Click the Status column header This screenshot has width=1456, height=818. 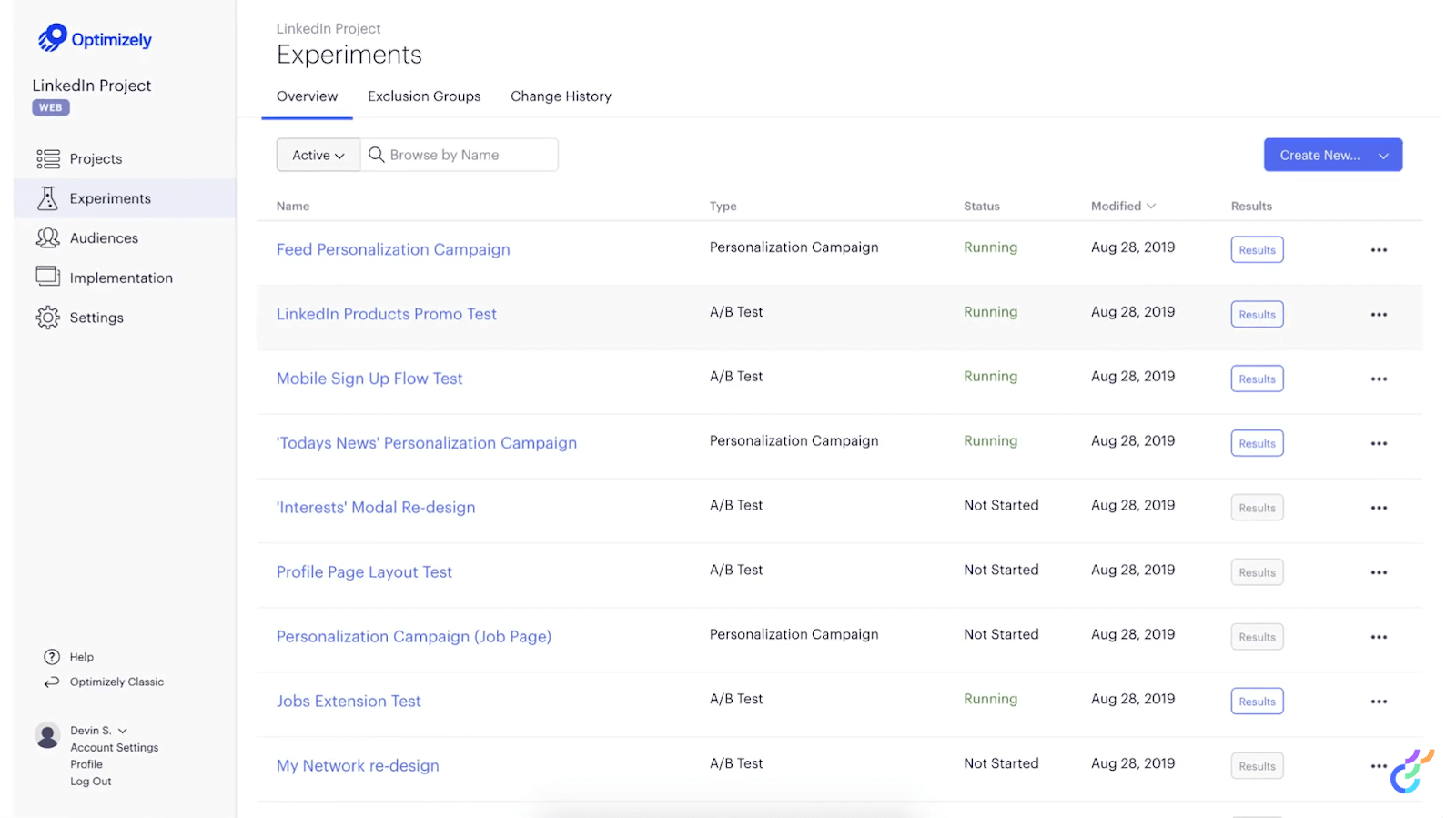[x=982, y=207]
